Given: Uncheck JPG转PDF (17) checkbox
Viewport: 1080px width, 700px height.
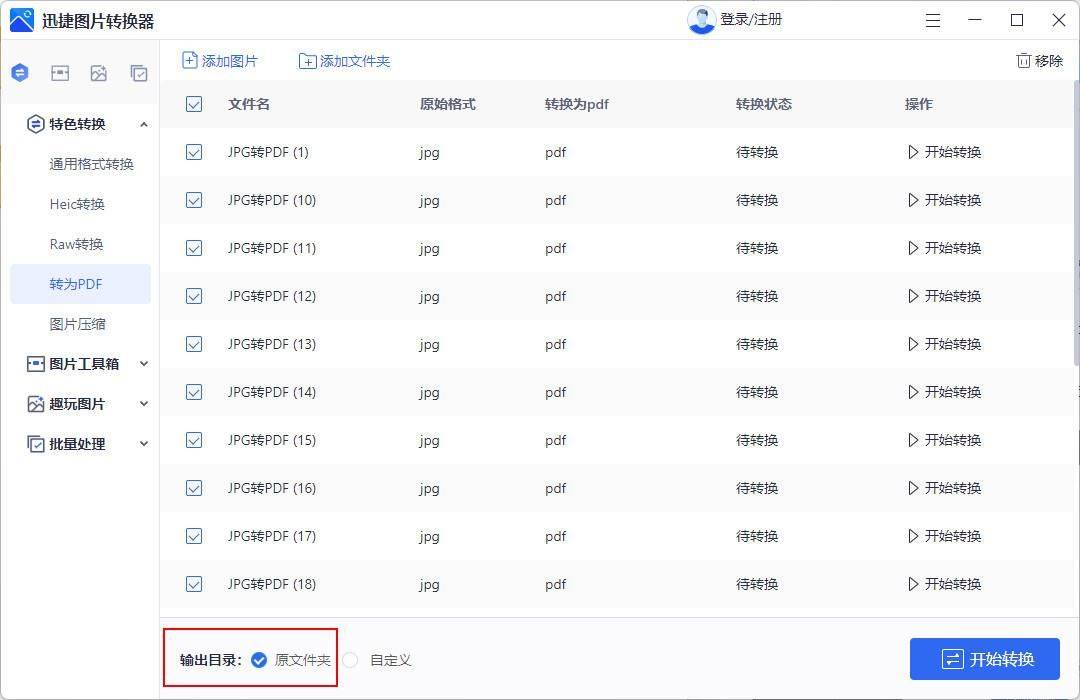Looking at the screenshot, I should point(194,536).
